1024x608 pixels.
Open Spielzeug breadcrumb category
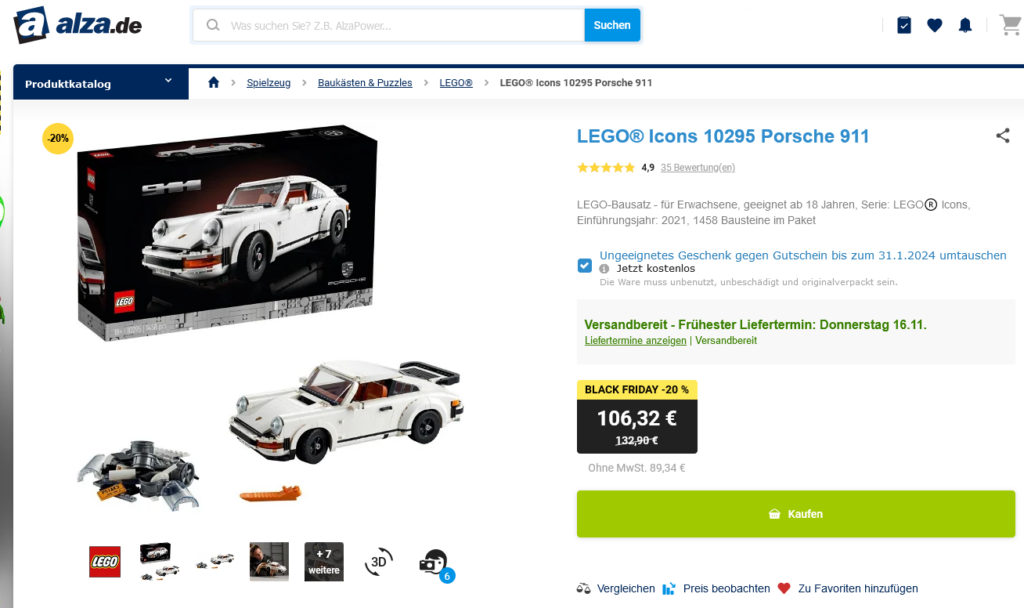(x=268, y=83)
